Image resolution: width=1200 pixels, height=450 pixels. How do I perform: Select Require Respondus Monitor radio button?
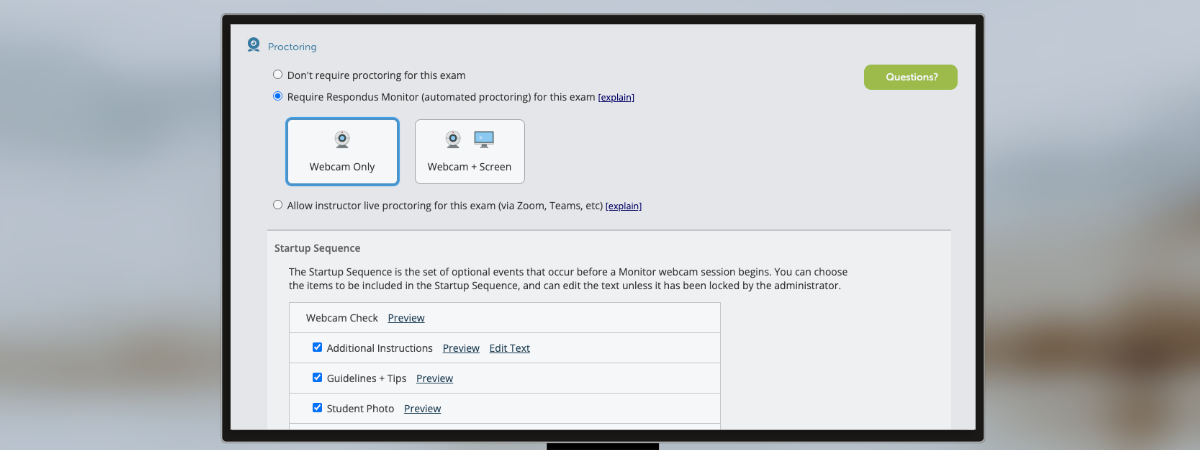tap(278, 97)
